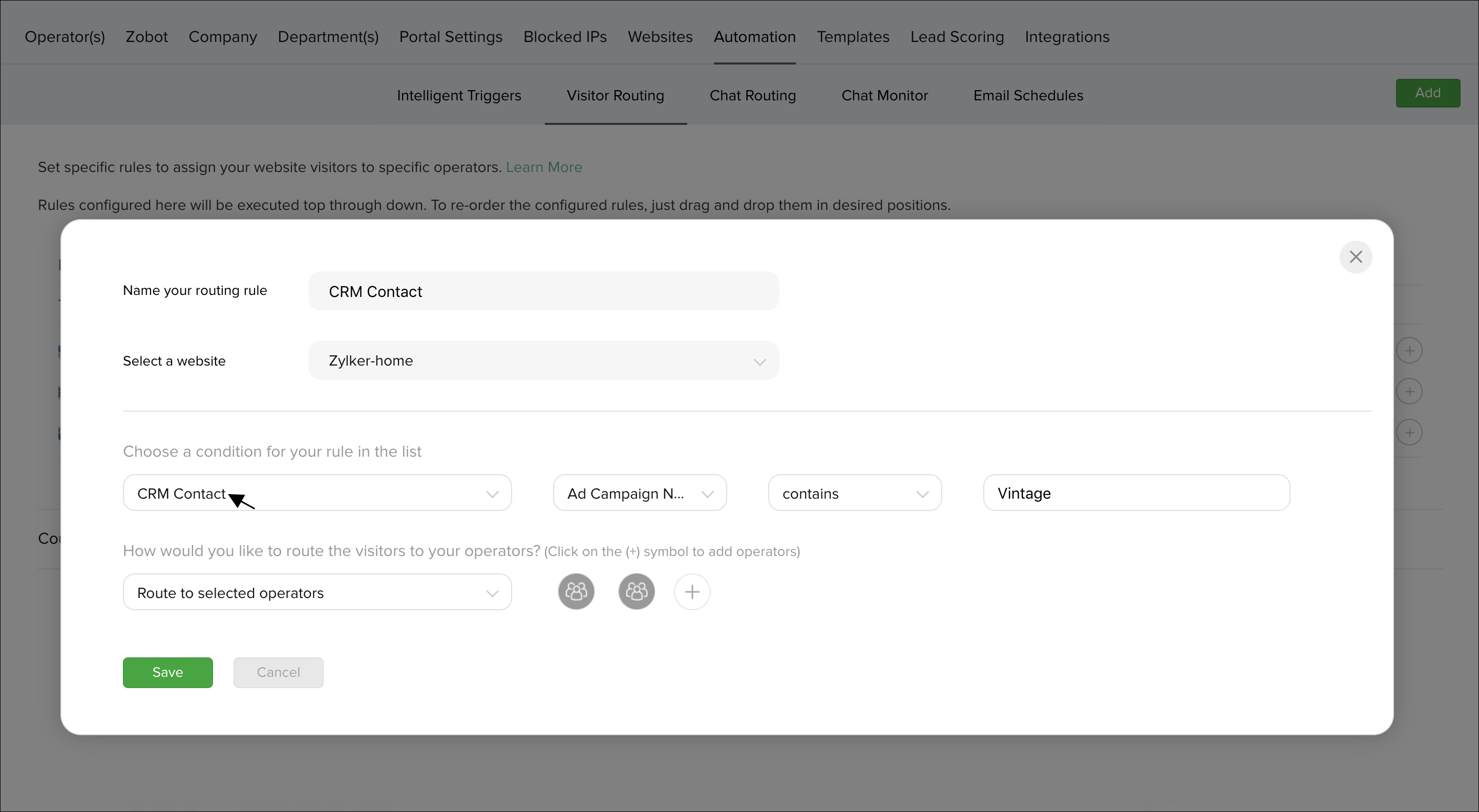Click the first selected operator avatar icon
Screen dimensions: 1479x812
[576, 591]
